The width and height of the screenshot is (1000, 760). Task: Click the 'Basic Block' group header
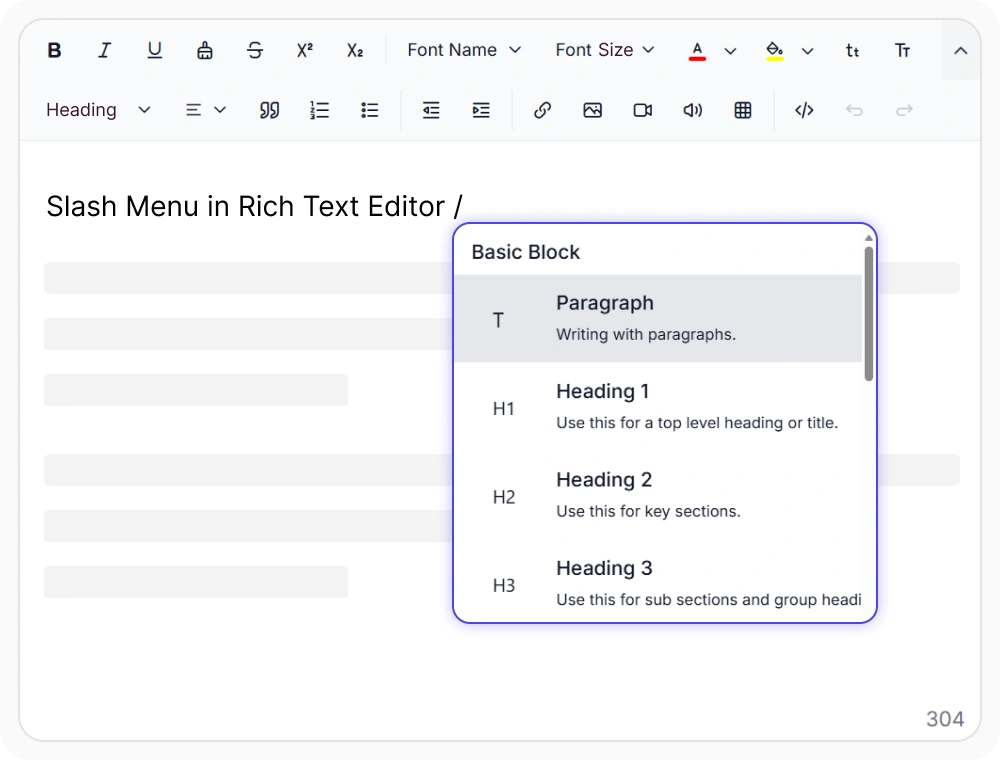(x=526, y=252)
